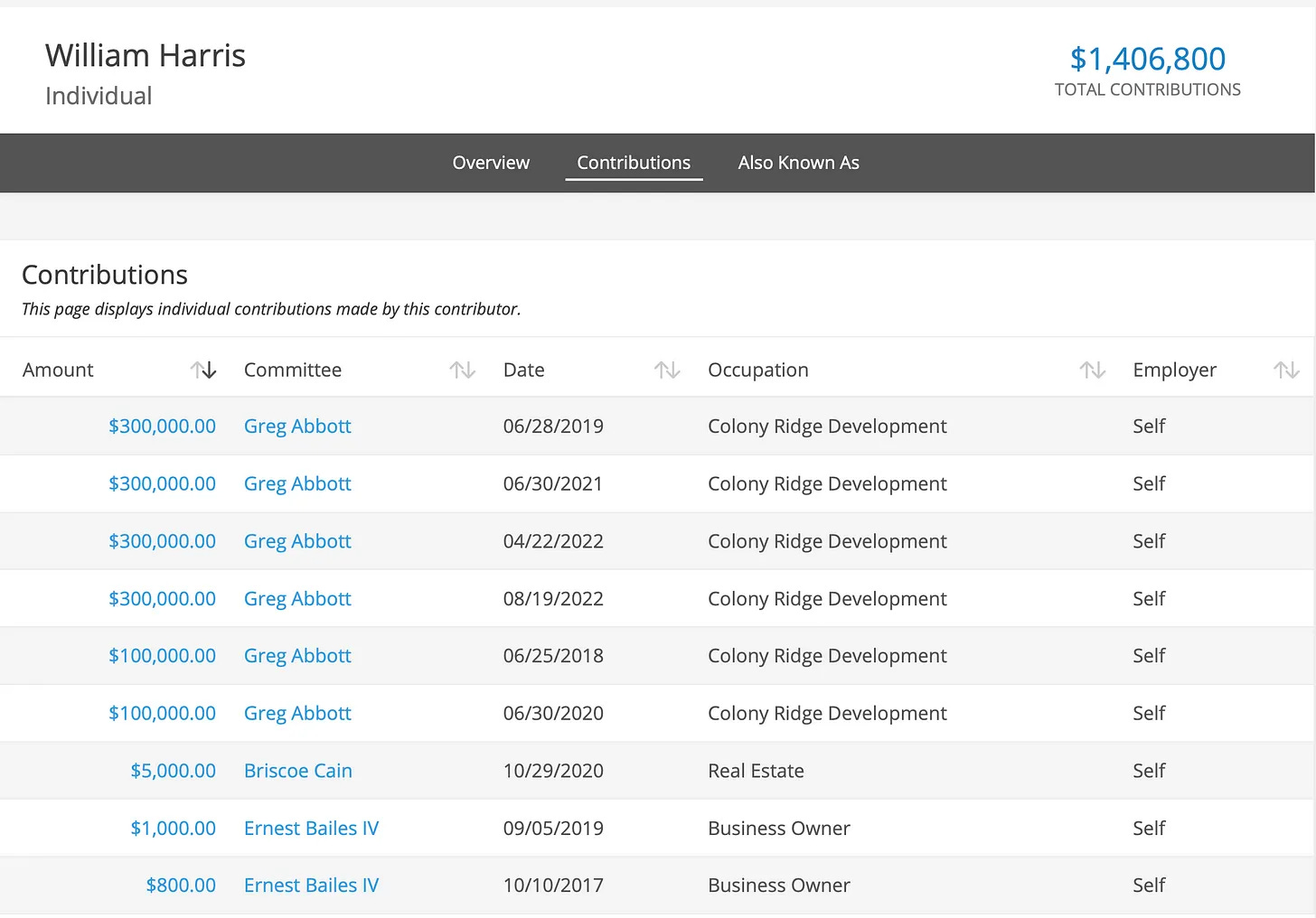Image resolution: width=1316 pixels, height=918 pixels.
Task: Sort the table by Amount column icon
Action: pos(203,370)
